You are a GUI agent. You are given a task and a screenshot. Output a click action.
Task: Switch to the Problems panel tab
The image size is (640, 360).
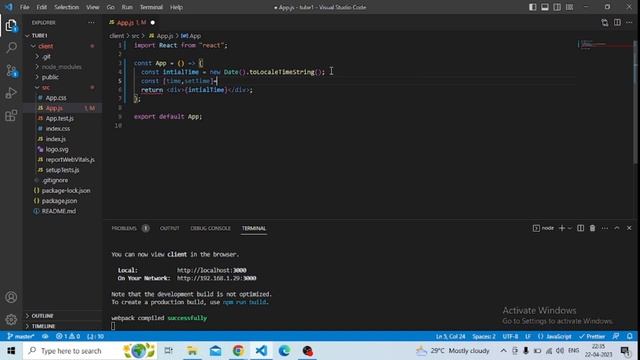point(130,229)
